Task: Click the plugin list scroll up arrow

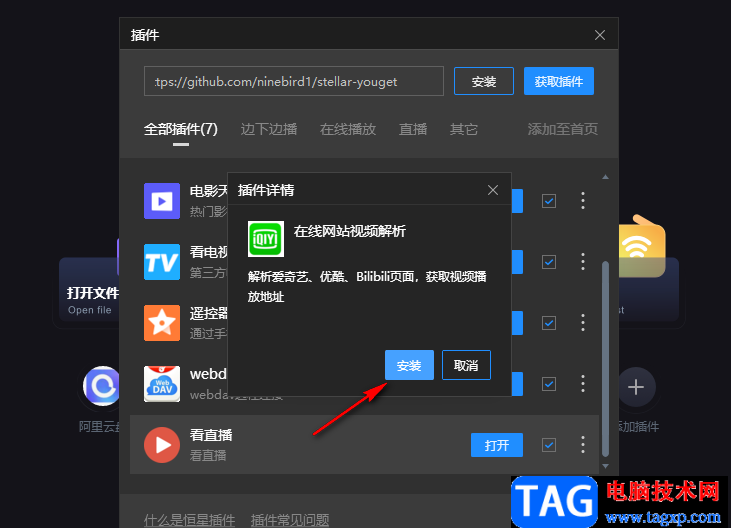Action: point(606,177)
